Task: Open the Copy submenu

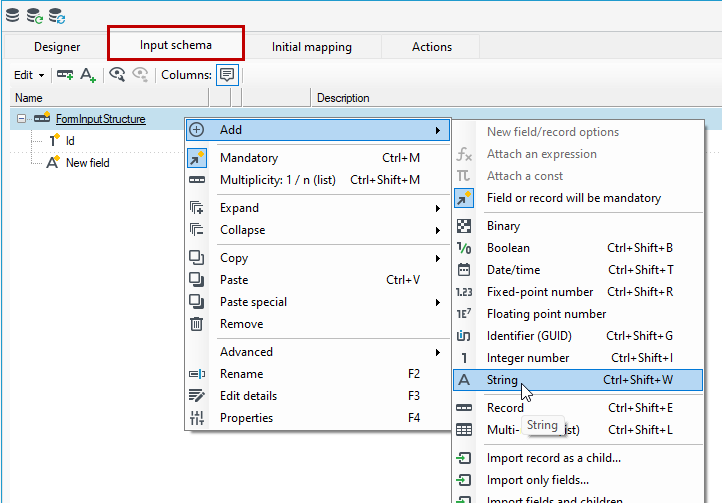Action: point(318,258)
